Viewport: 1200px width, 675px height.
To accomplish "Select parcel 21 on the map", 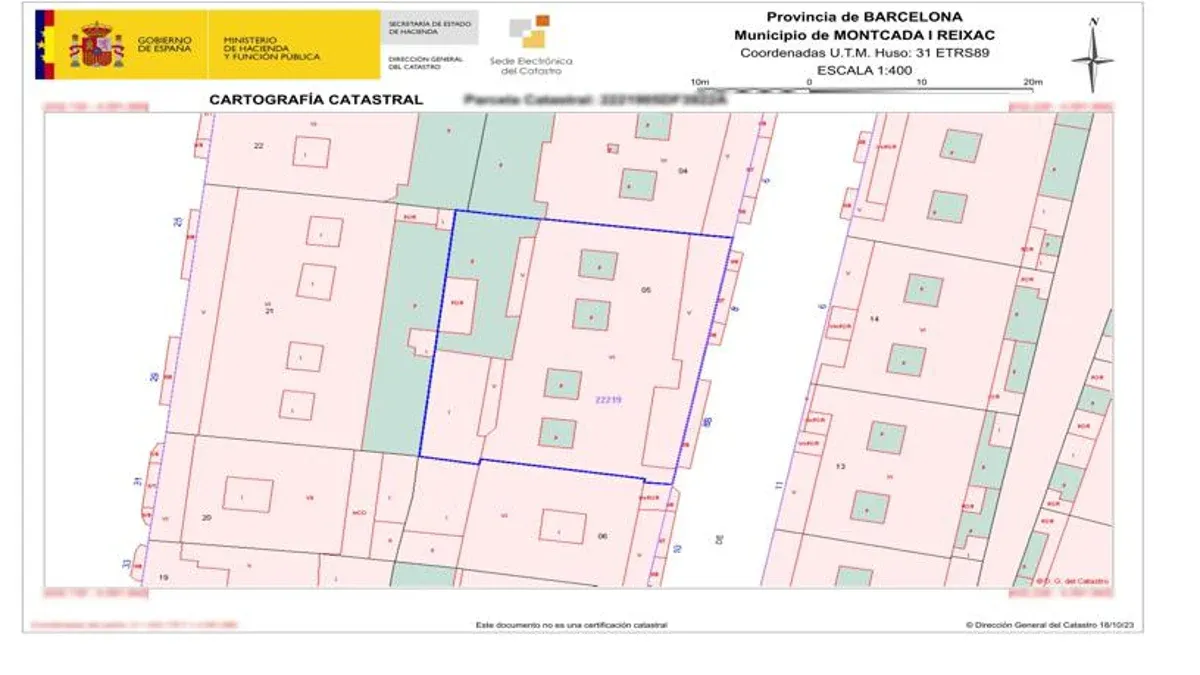I will point(268,311).
